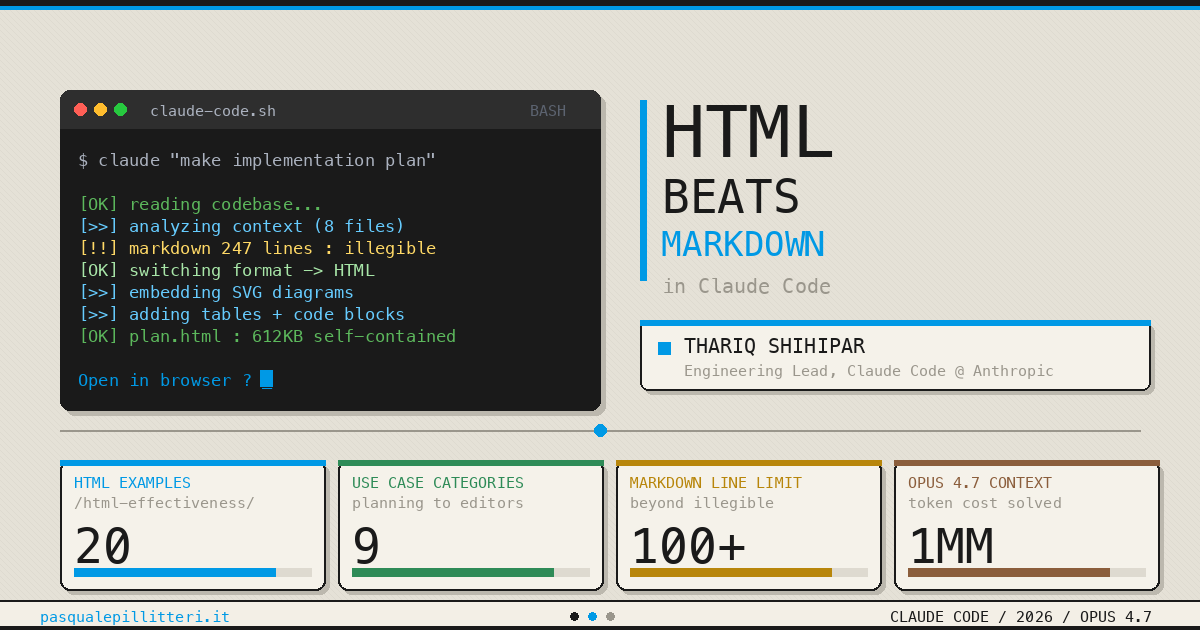Viewport: 1200px width, 630px height.
Task: Click the BASH label in terminal header
Action: pos(548,111)
